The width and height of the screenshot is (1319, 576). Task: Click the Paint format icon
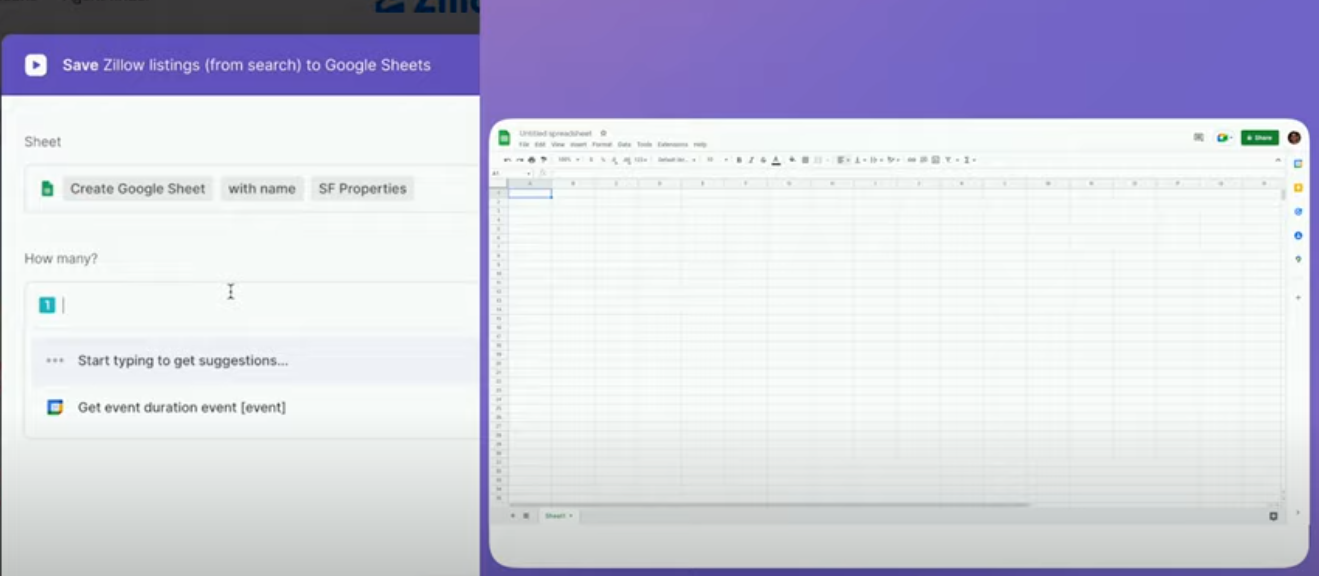543,160
